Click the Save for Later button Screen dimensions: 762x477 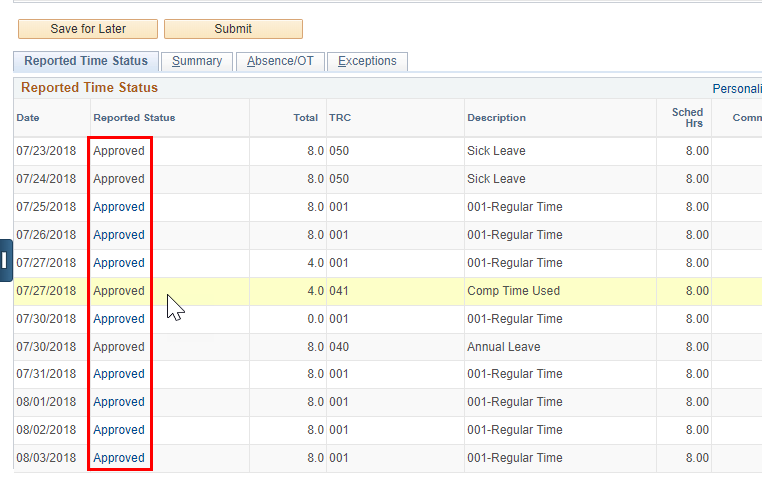pyautogui.click(x=88, y=29)
